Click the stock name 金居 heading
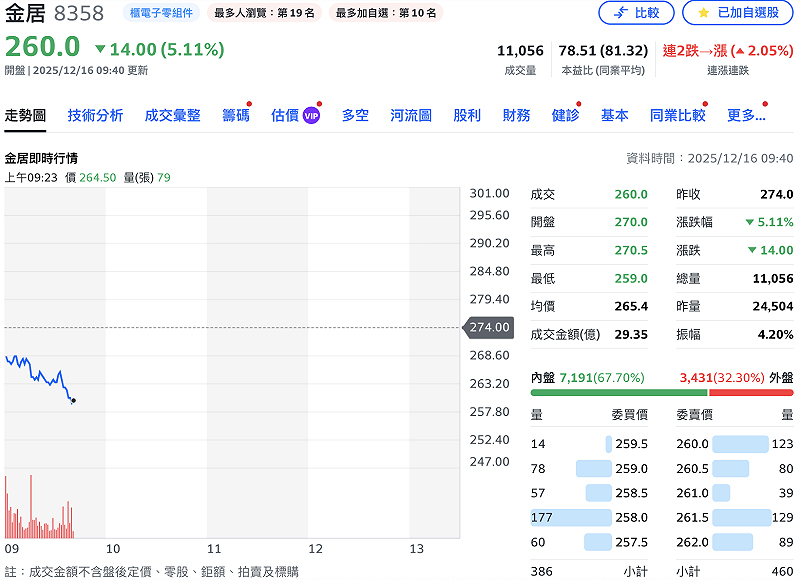The image size is (800, 580). pos(25,13)
